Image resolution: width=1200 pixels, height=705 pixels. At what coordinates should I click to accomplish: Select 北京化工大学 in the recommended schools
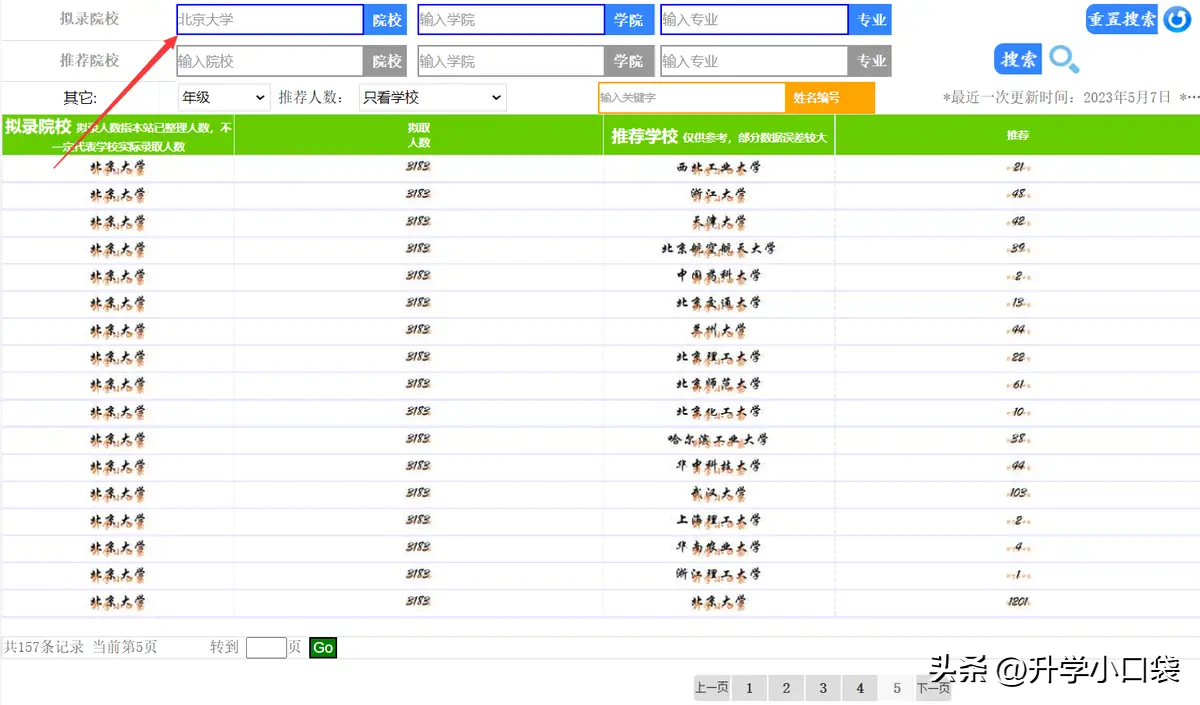(x=718, y=412)
